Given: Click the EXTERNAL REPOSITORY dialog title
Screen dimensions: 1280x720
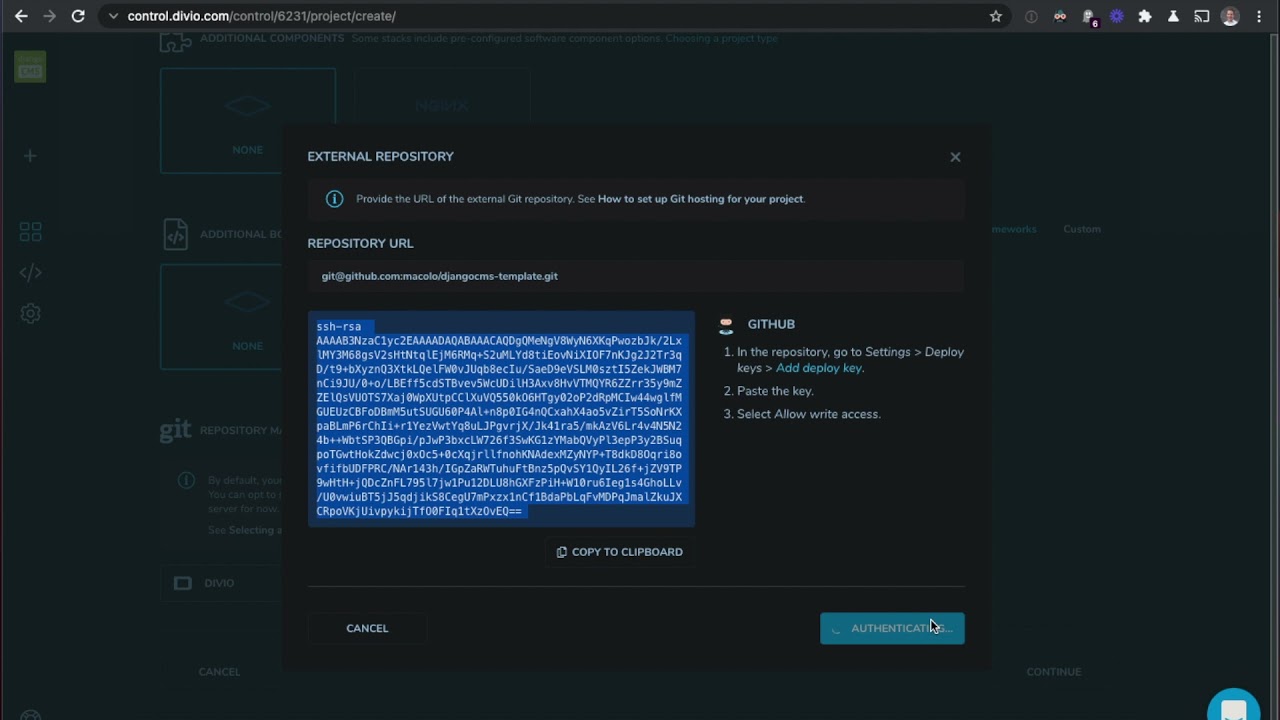Looking at the screenshot, I should pyautogui.click(x=380, y=156).
